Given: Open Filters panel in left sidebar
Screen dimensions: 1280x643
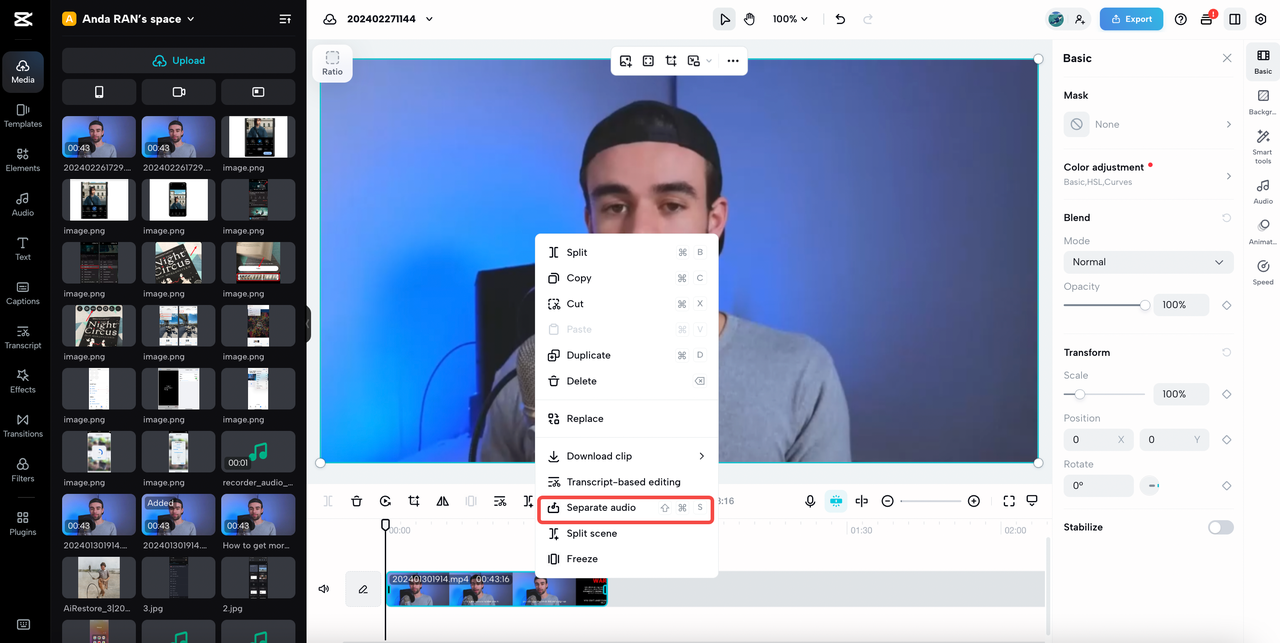Looking at the screenshot, I should 23,470.
